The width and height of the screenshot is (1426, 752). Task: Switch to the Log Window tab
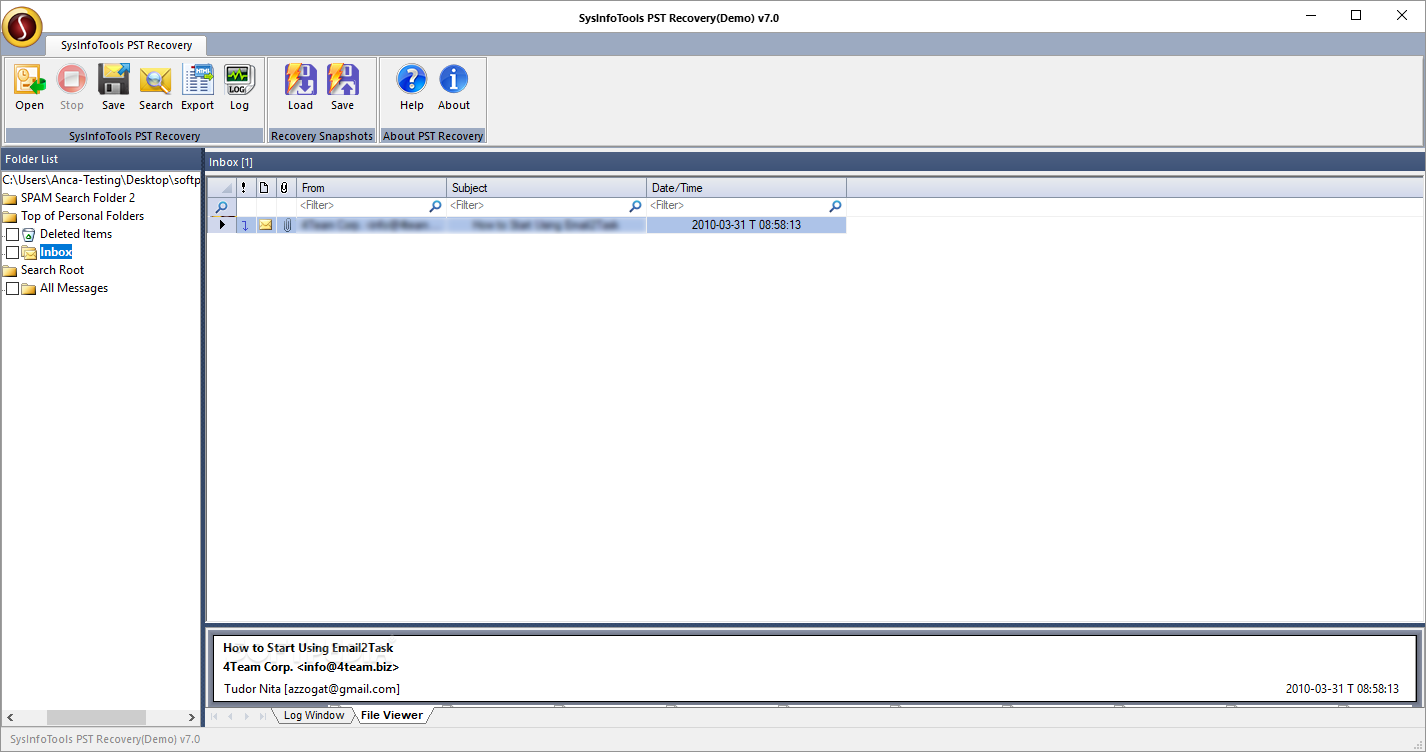[313, 715]
